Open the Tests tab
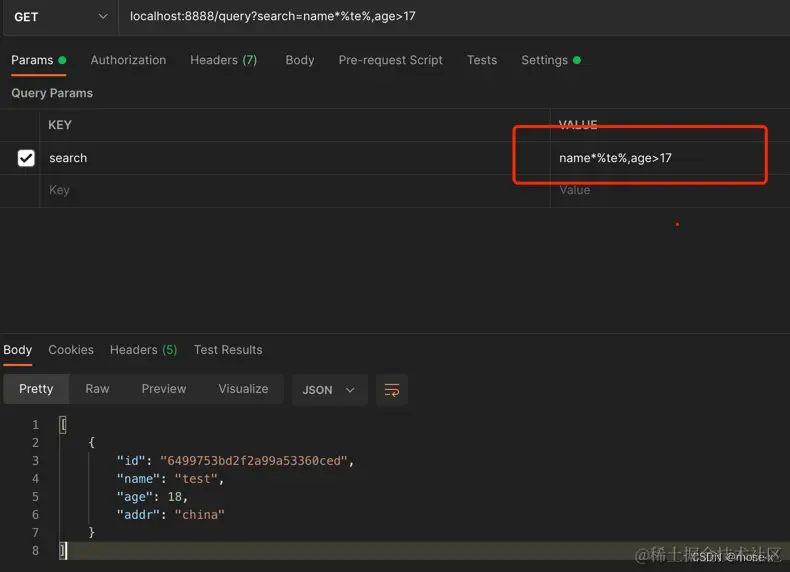790x572 pixels. [482, 60]
